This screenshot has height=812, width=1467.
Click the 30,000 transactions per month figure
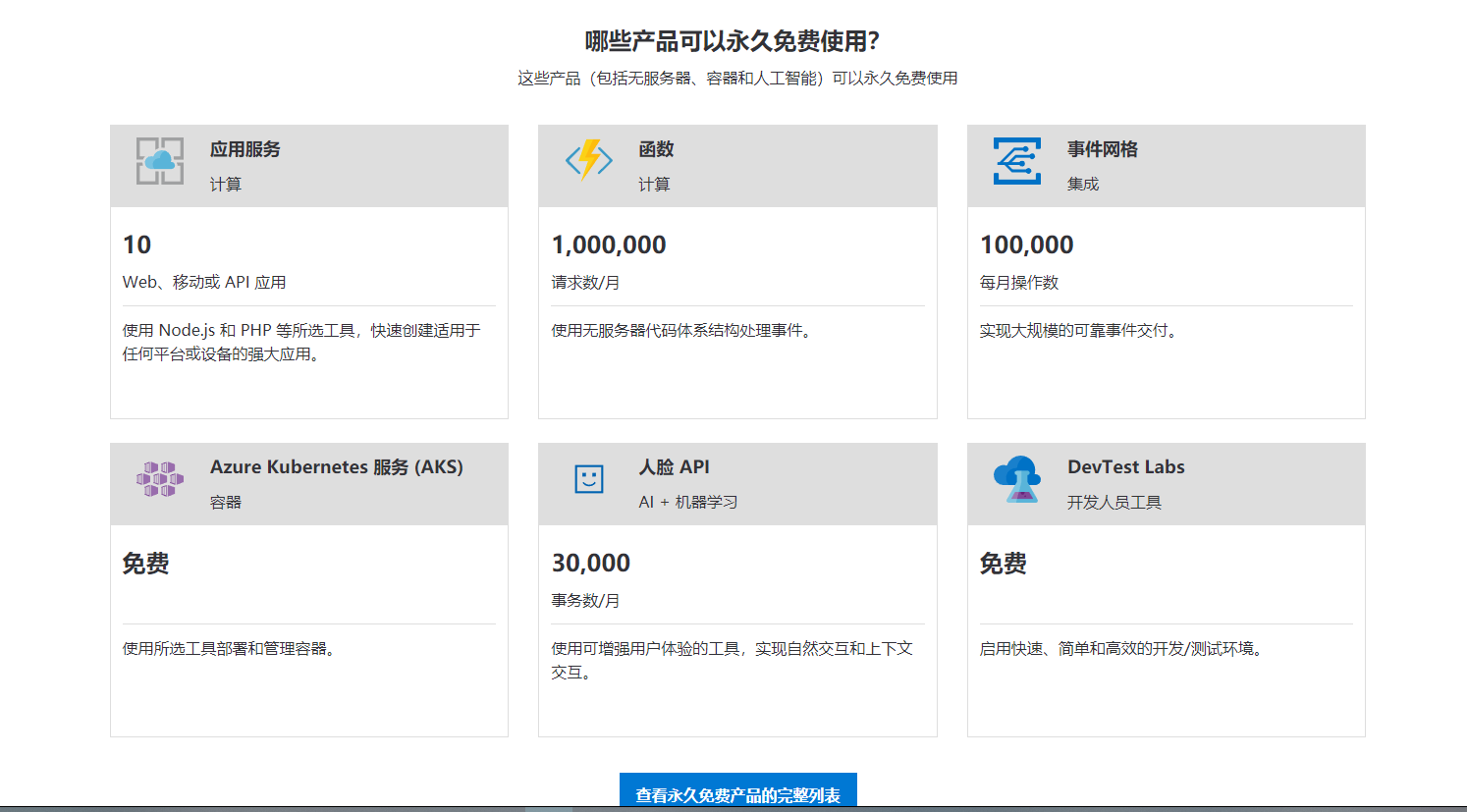point(591,563)
